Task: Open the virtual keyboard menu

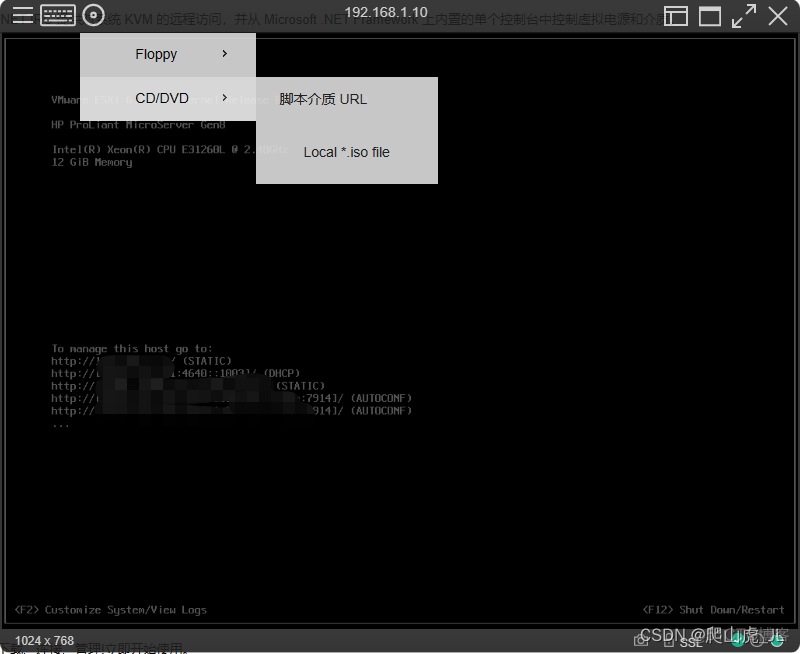Action: 58,15
